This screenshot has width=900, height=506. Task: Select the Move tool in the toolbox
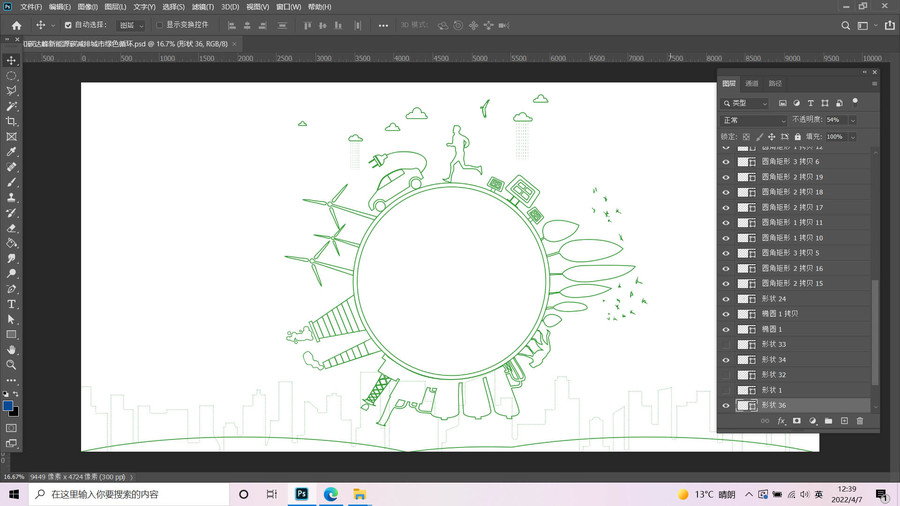click(x=11, y=60)
